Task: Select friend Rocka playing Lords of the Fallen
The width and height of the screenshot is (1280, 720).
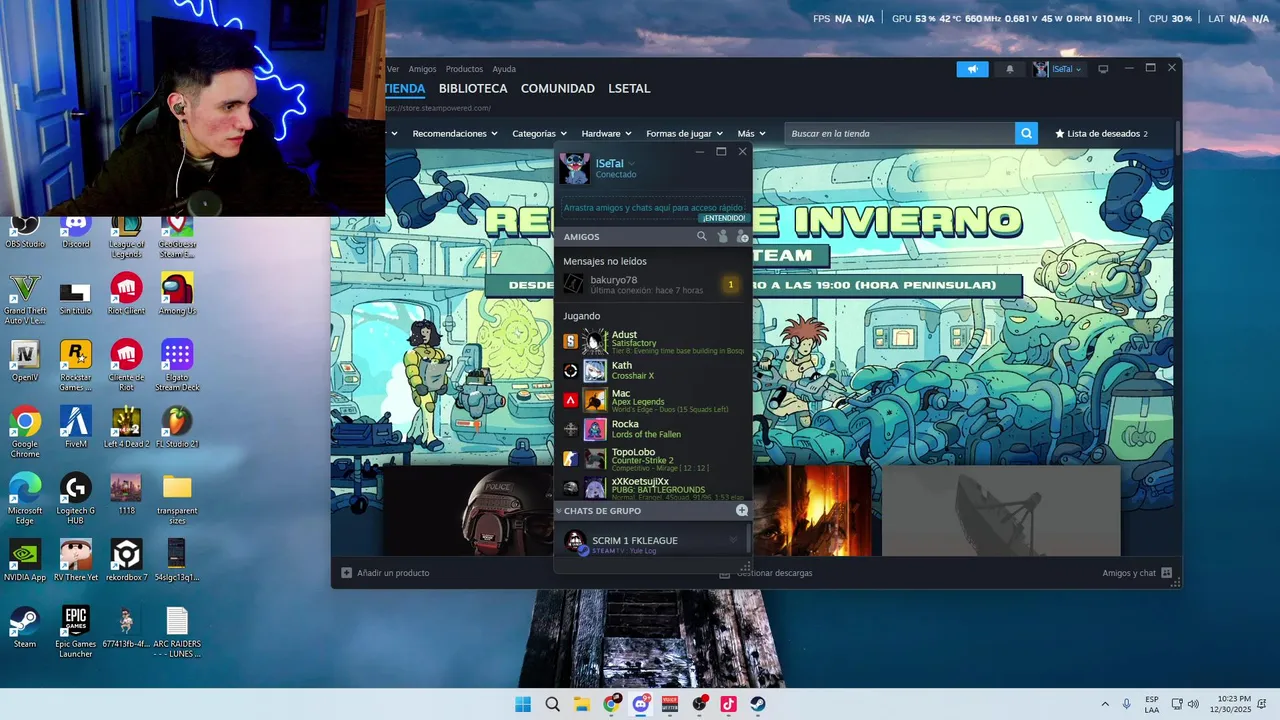Action: (652, 429)
